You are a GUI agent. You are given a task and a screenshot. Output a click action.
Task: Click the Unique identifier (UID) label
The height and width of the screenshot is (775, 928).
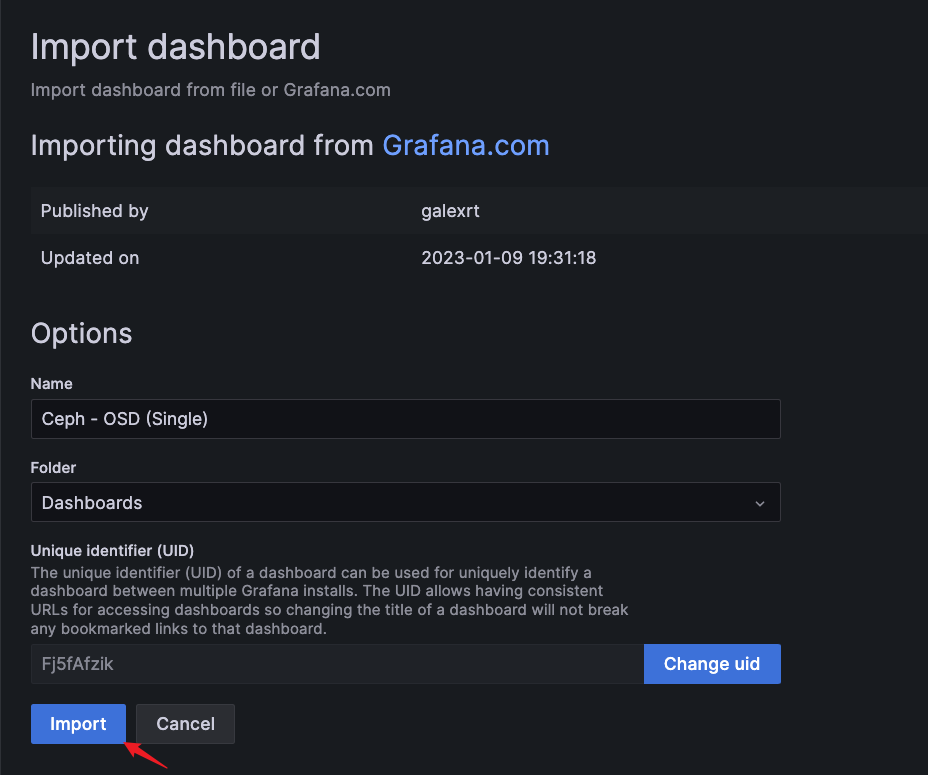112,551
